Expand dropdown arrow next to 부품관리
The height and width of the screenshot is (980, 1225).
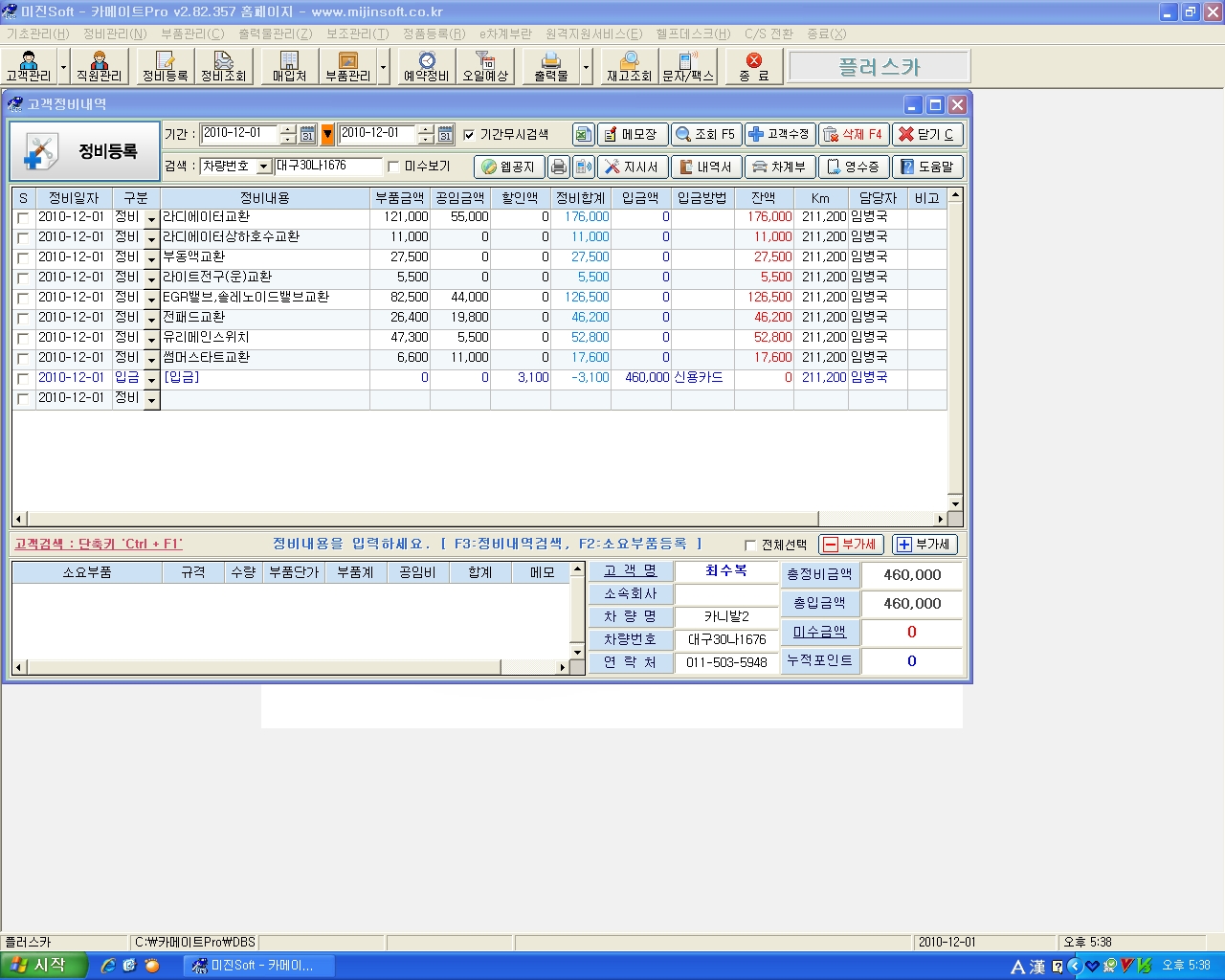click(x=384, y=67)
